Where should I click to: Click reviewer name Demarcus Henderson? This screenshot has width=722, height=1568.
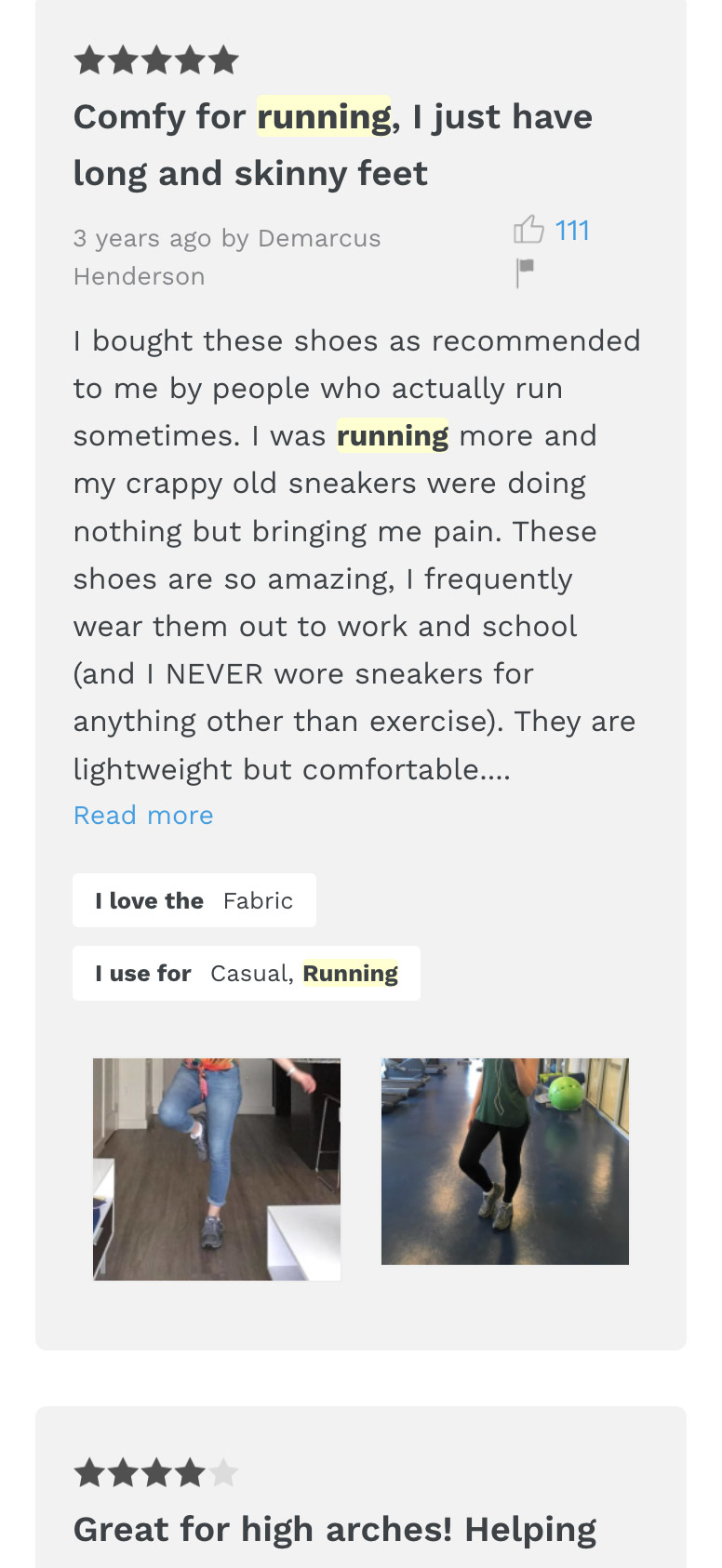point(318,239)
